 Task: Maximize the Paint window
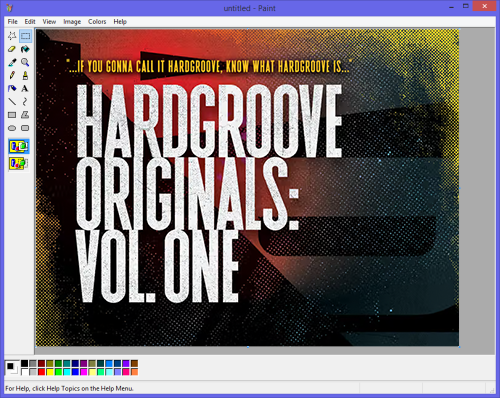tap(466, 6)
